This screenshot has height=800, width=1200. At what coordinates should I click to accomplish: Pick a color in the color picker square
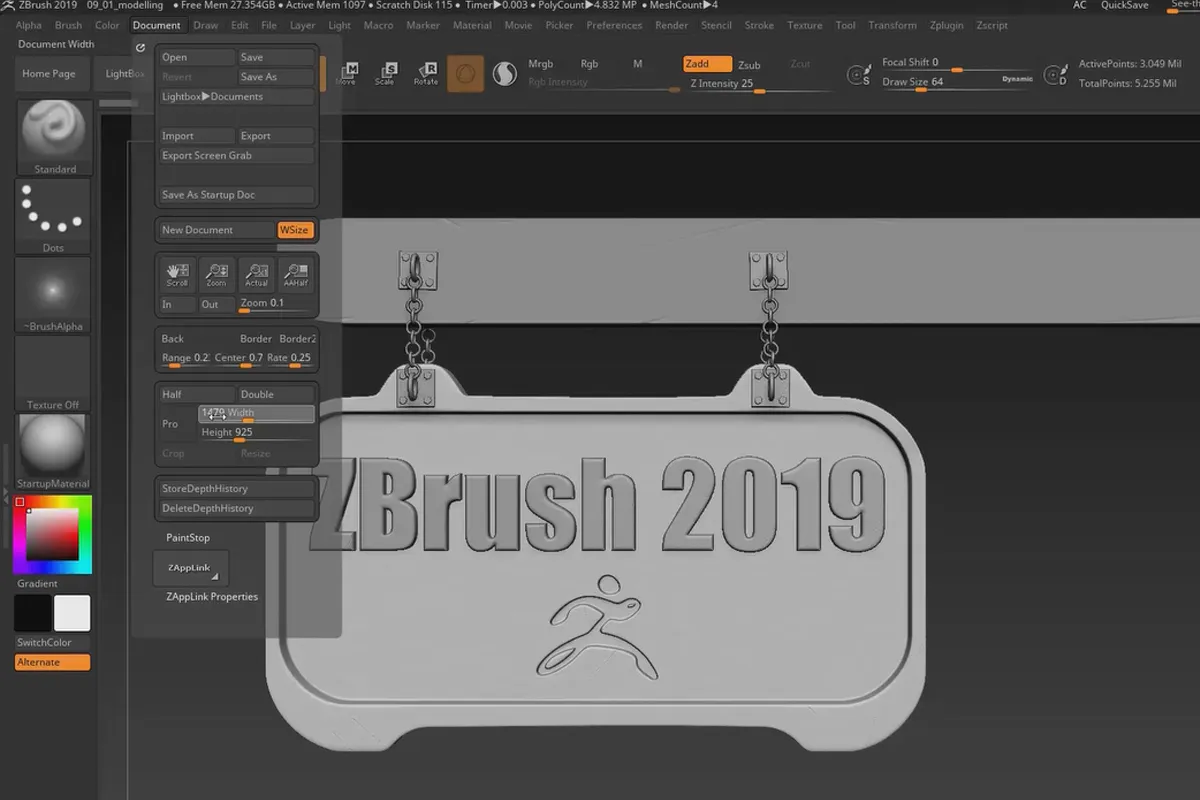point(52,534)
